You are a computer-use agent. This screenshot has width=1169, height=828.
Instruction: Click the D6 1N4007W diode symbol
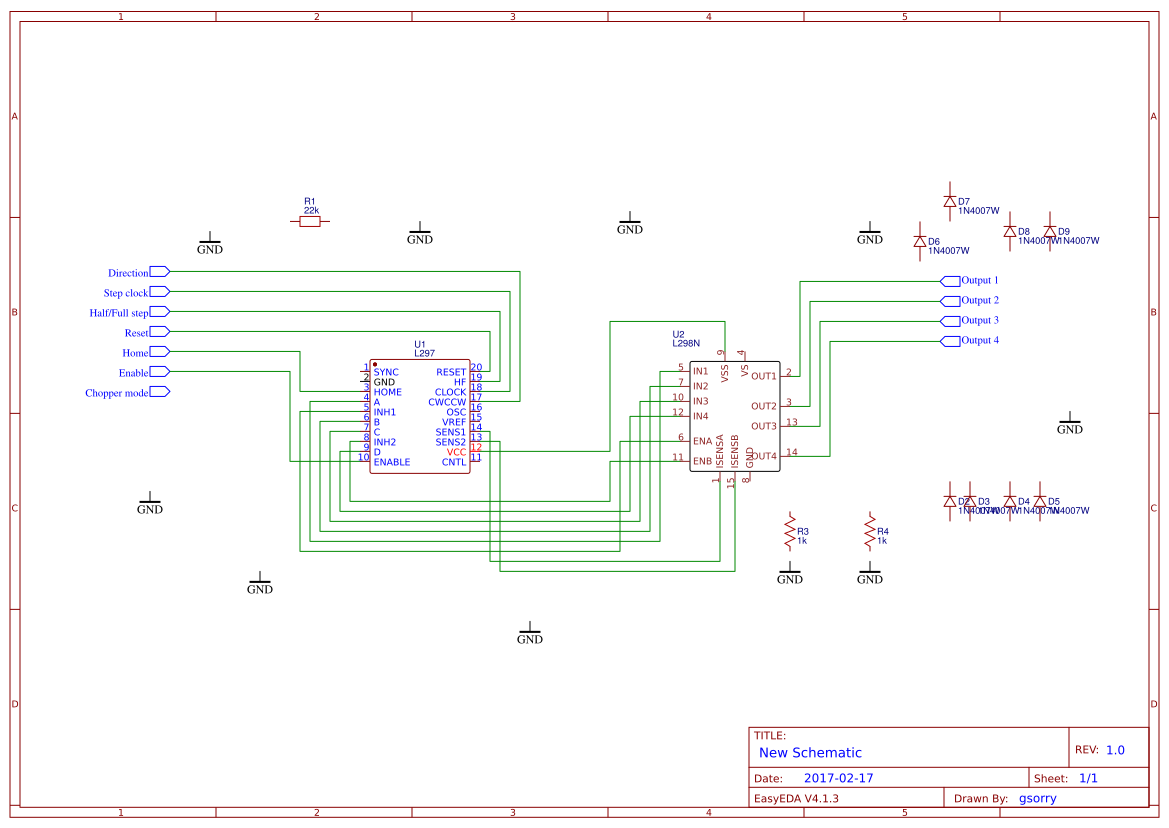coord(920,241)
